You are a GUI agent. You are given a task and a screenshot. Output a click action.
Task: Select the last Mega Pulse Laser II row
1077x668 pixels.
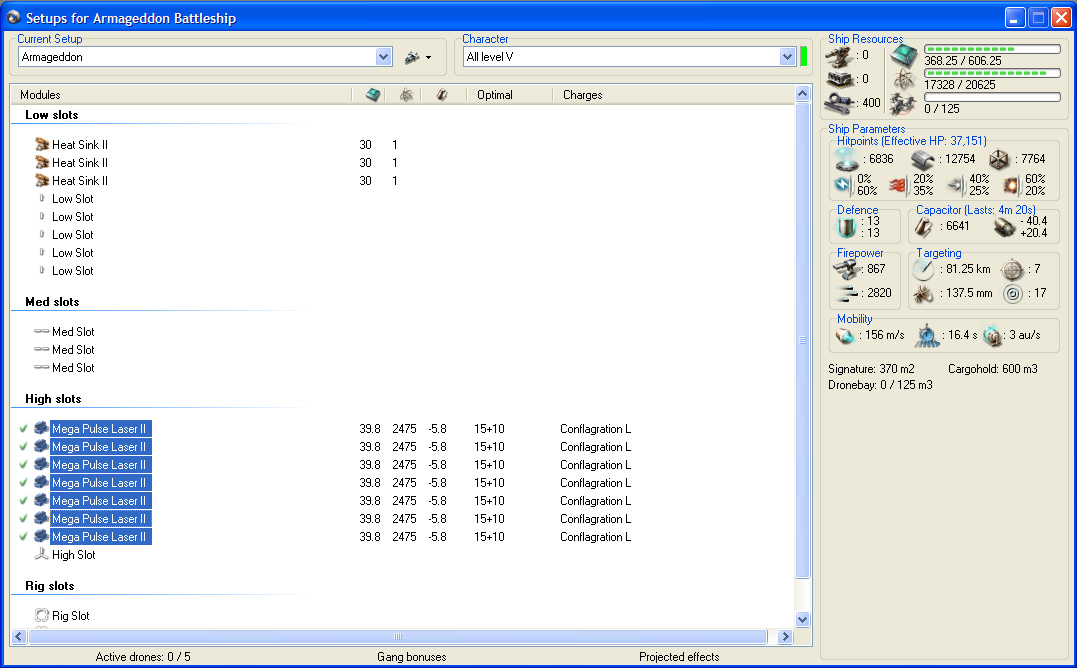coord(100,537)
